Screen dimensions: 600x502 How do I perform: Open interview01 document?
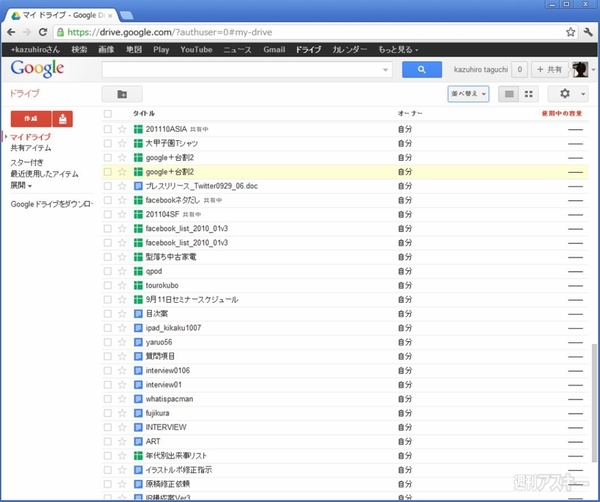point(164,385)
